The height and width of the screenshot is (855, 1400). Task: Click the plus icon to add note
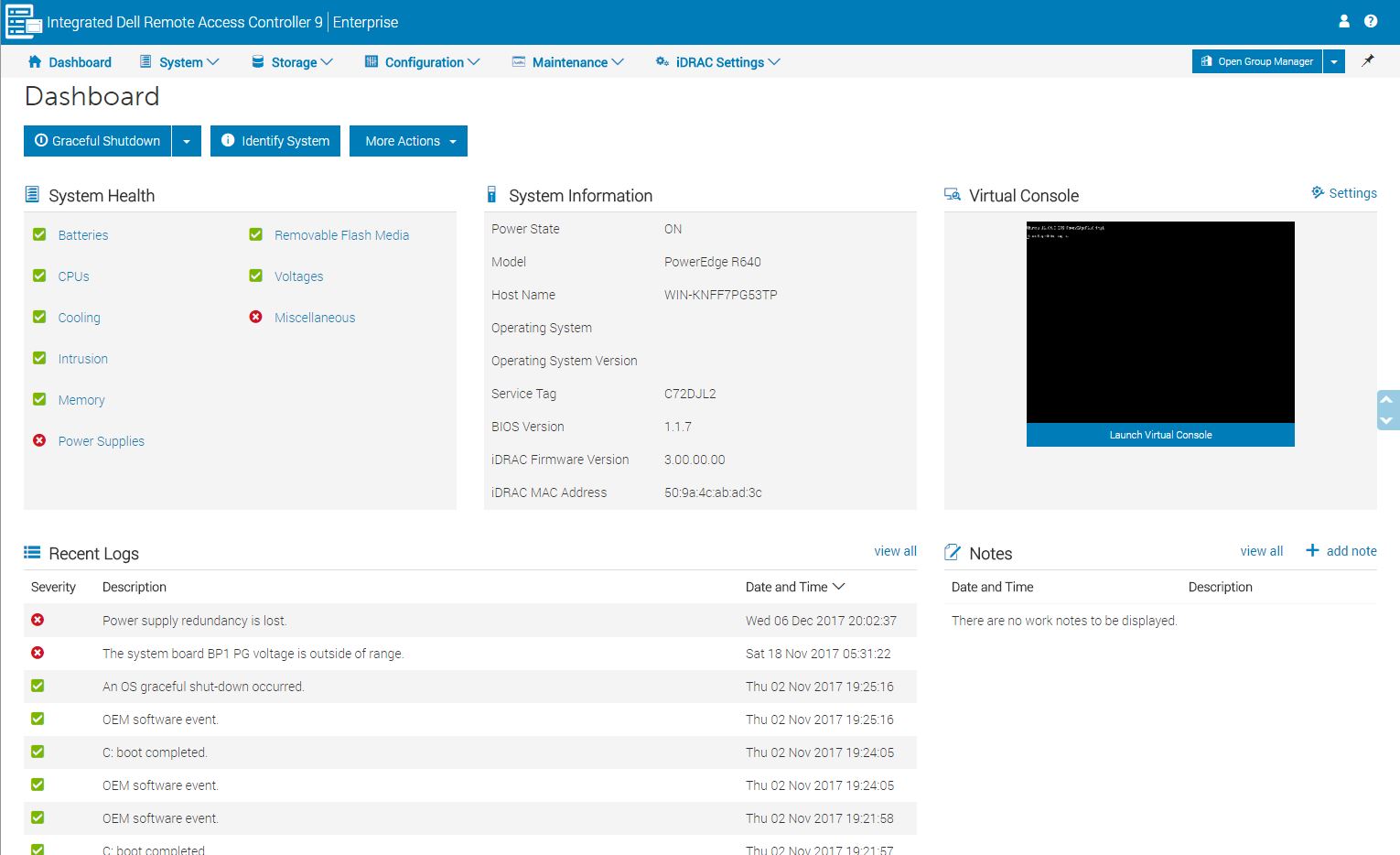[1312, 550]
